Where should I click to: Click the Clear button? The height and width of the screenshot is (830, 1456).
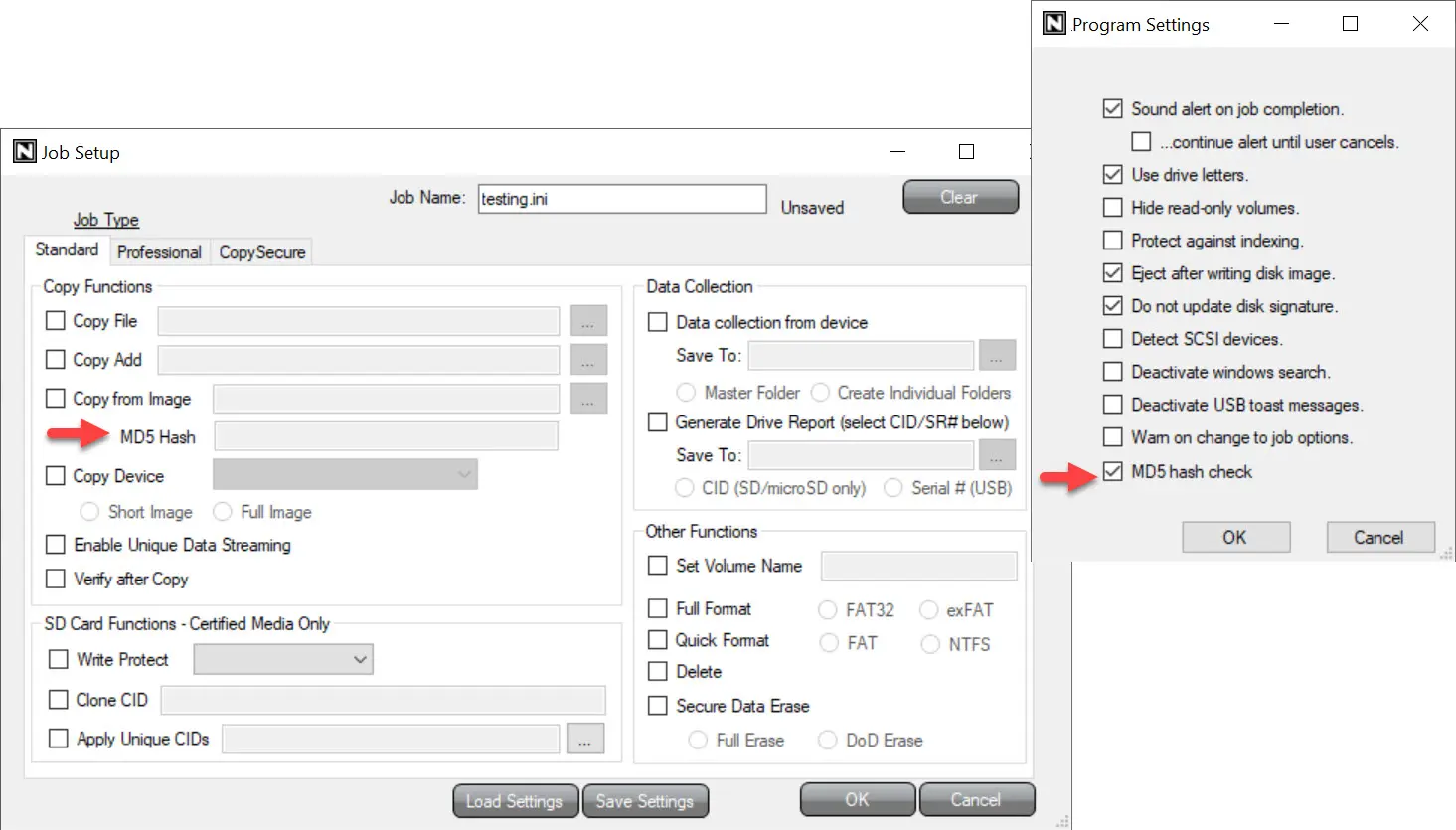960,197
